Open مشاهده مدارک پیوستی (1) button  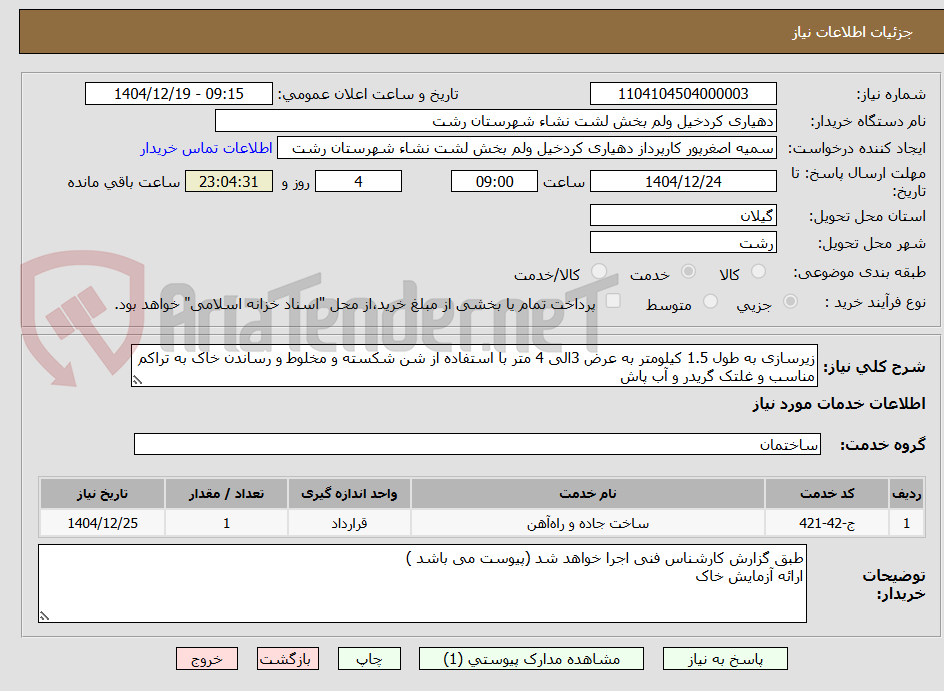pyautogui.click(x=531, y=659)
